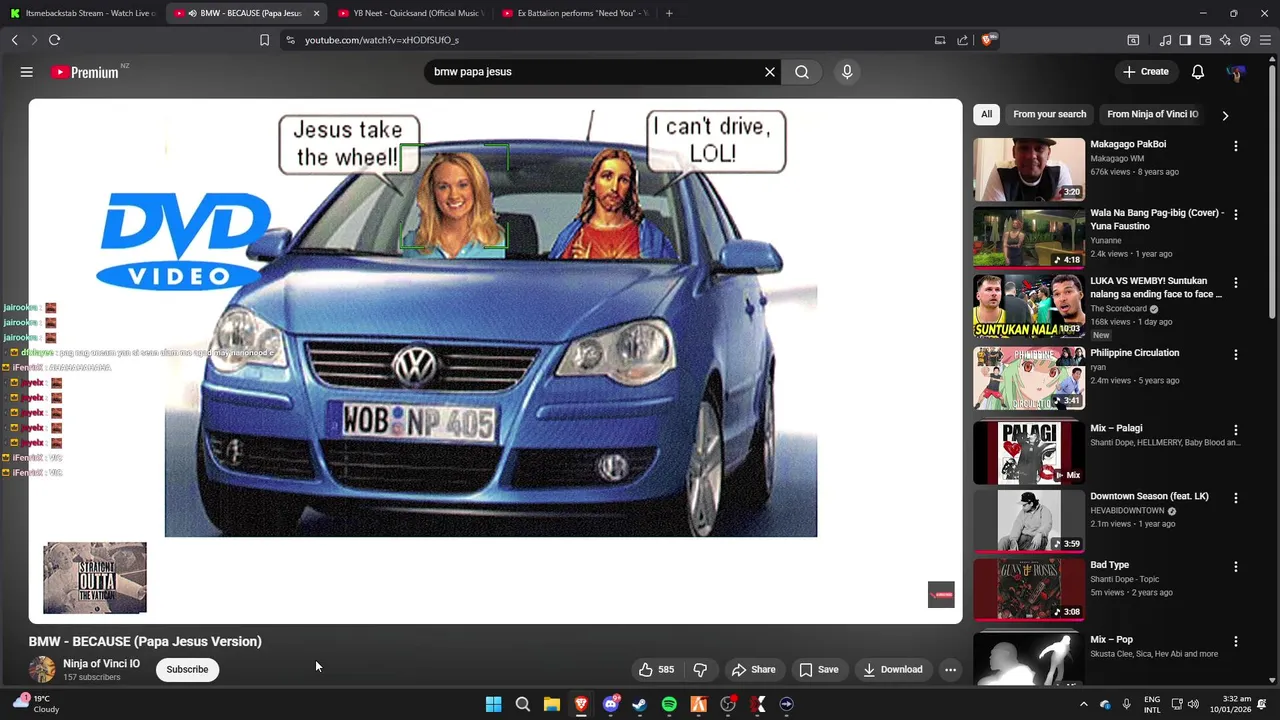This screenshot has width=1280, height=720.
Task: Open Ninja of Vinci IO channel avatar
Action: coord(42,670)
